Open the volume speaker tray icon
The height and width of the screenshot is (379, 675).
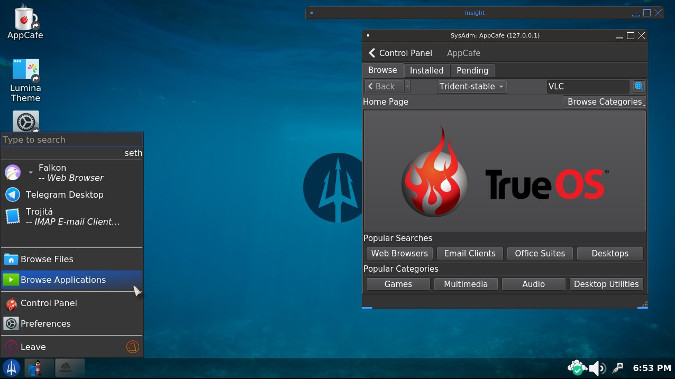pyautogui.click(x=597, y=368)
